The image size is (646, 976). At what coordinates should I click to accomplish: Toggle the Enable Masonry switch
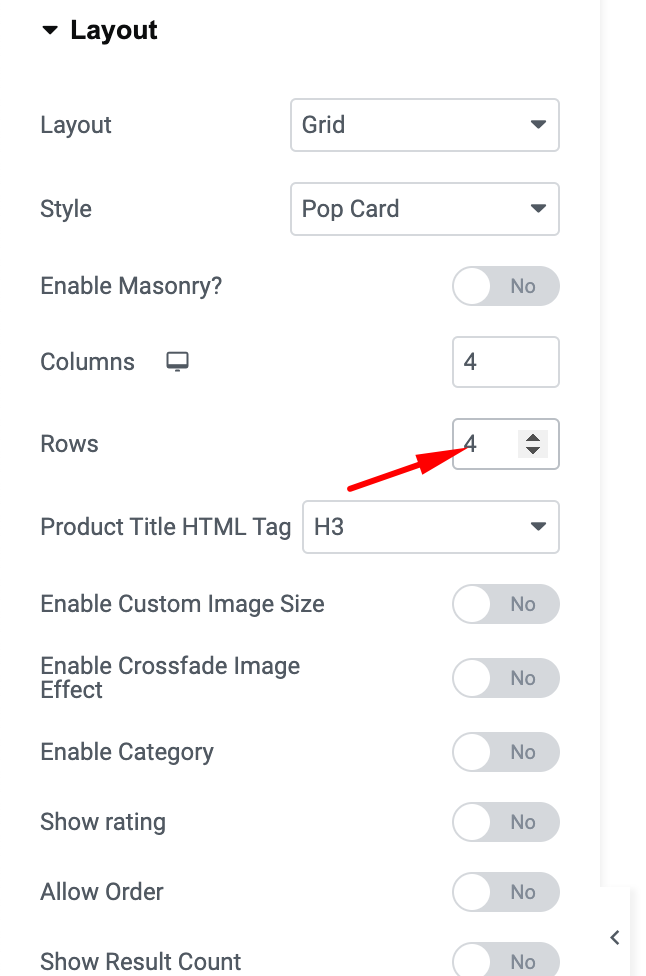point(506,286)
